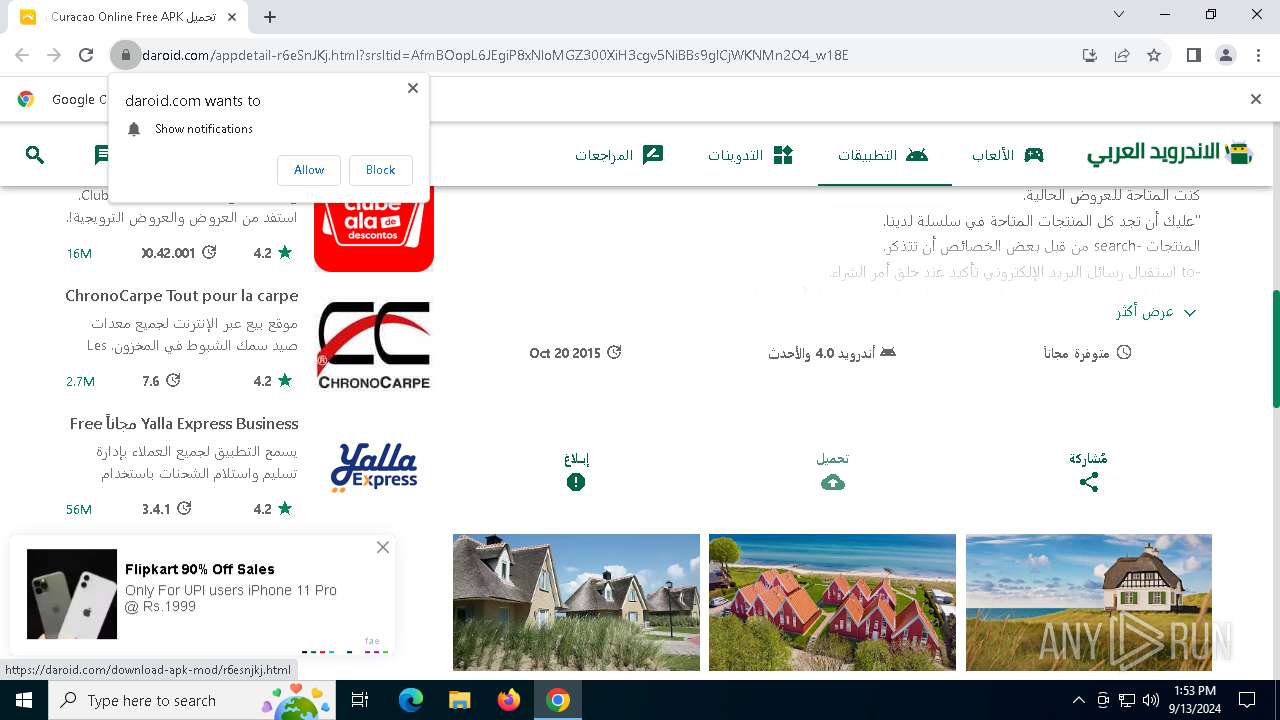
Task: Click the taskbar search box
Action: click(193, 700)
